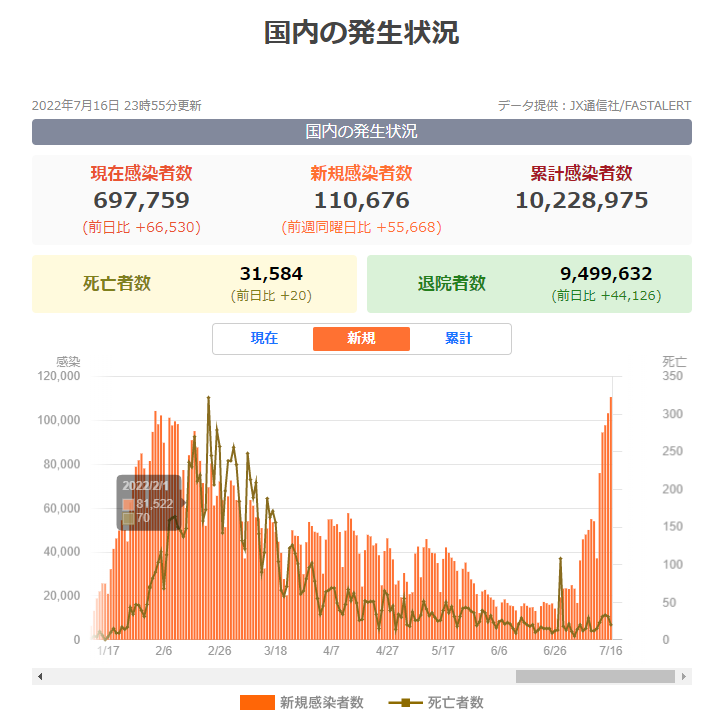719x717 pixels.
Task: Click the scrollbar right arrow
Action: (x=684, y=677)
